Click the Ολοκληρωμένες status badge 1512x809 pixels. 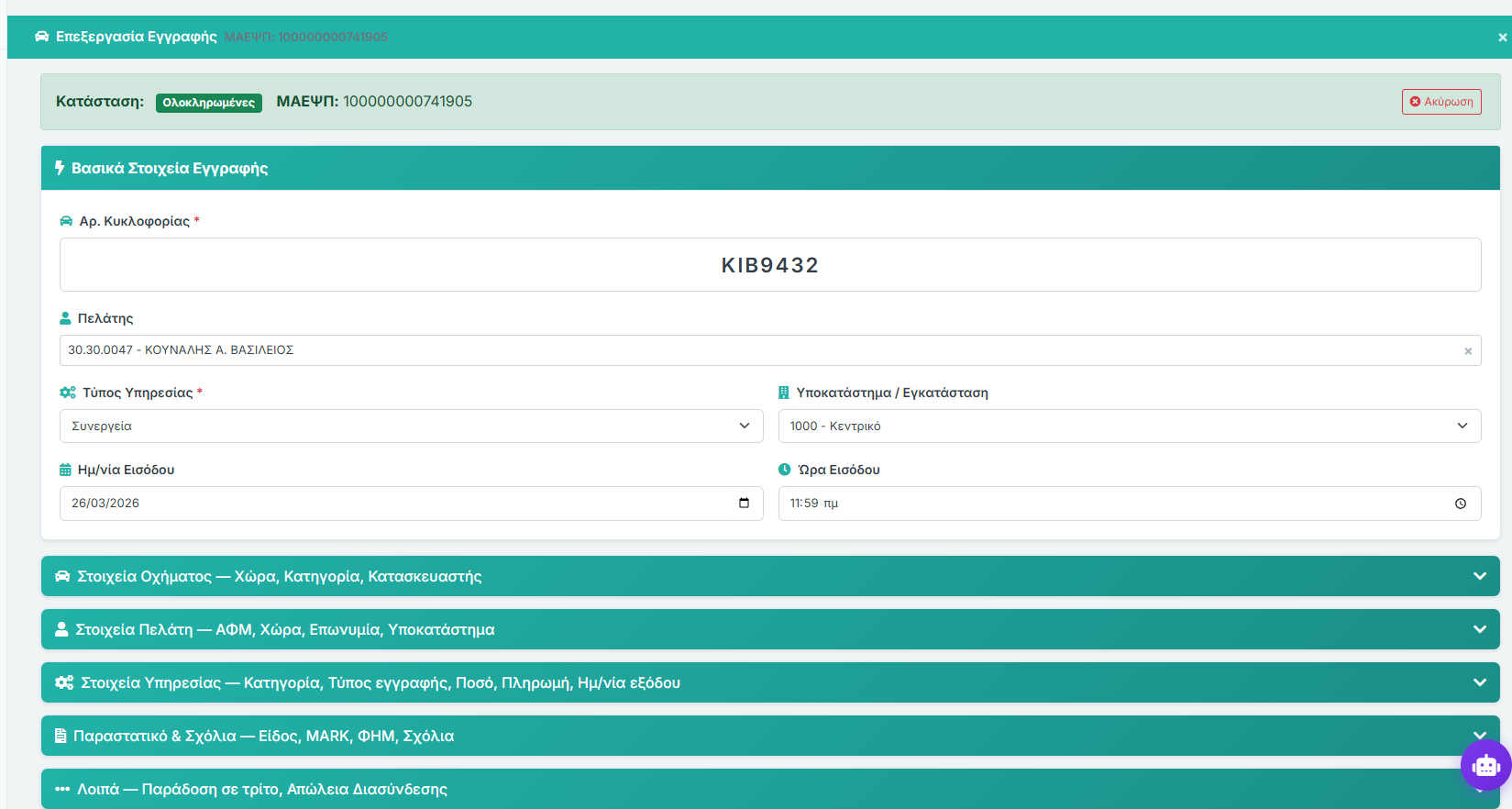coord(209,103)
